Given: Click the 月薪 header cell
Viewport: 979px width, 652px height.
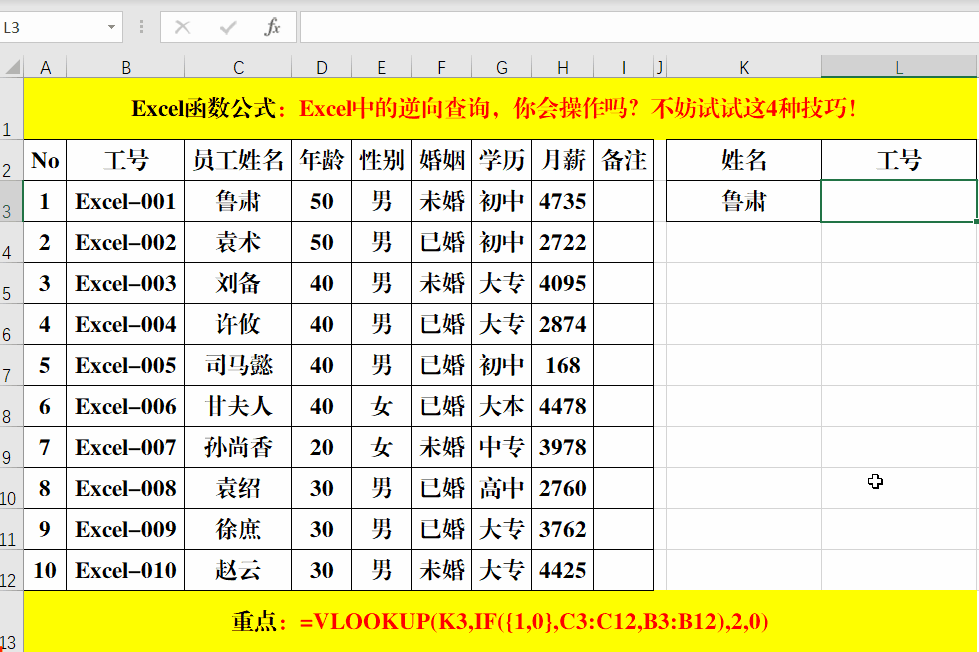Looking at the screenshot, I should coord(563,161).
